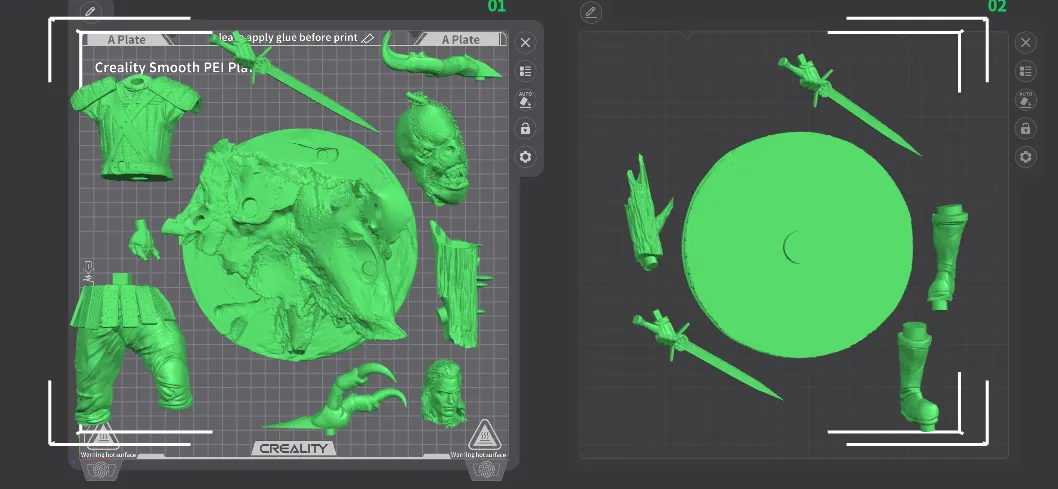The image size is (1058, 489).
Task: Auto-orient objects on plate 02
Action: (1025, 100)
